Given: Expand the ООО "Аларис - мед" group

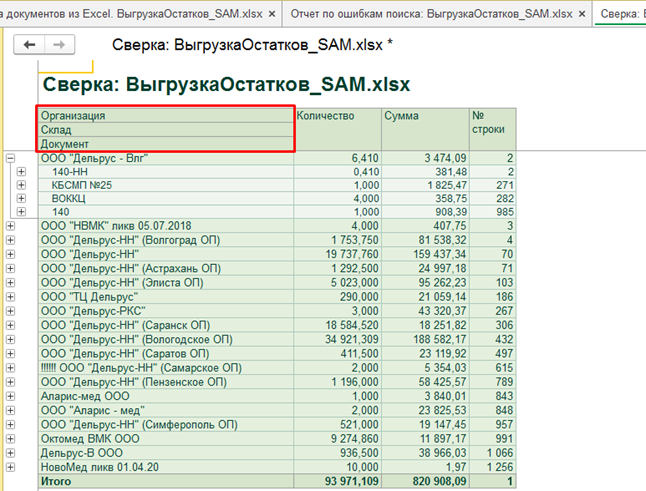Looking at the screenshot, I should 10,411.
